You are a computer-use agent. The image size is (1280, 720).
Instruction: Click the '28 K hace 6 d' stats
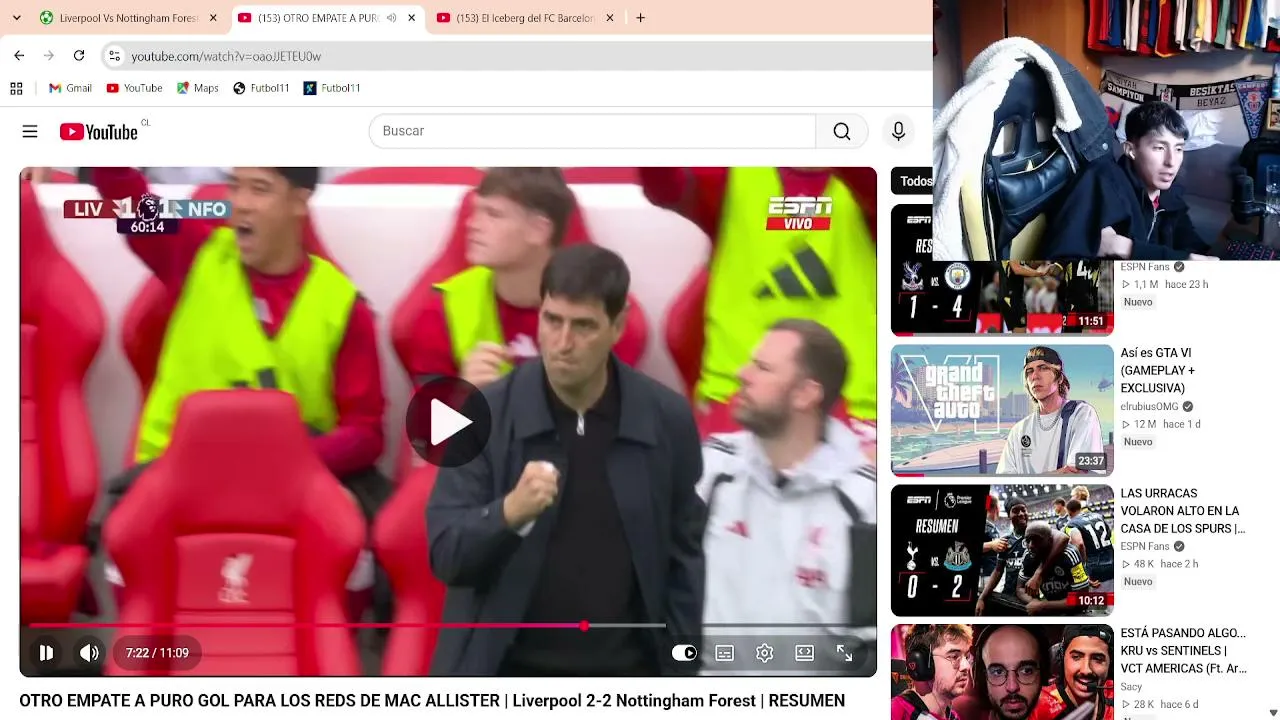click(x=1159, y=705)
